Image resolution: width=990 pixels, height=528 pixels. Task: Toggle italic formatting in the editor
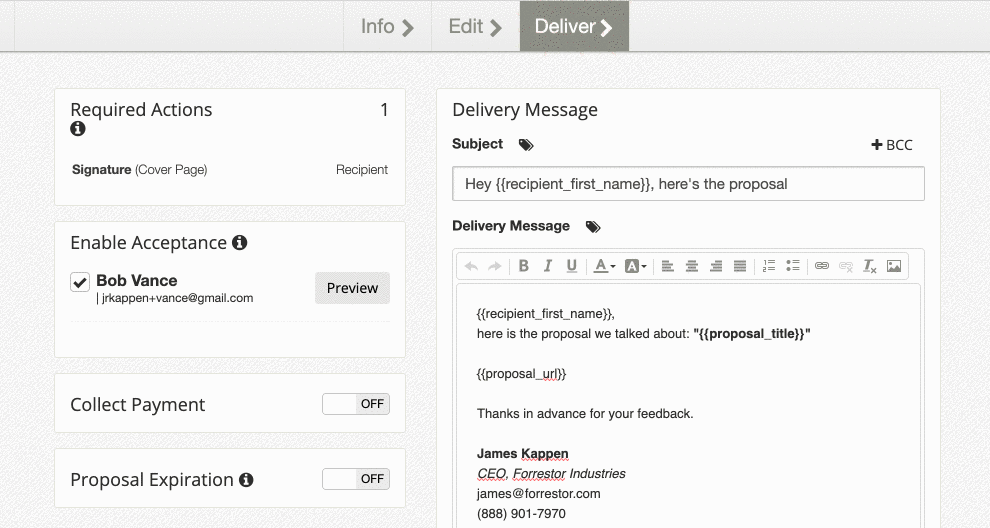[x=547, y=266]
